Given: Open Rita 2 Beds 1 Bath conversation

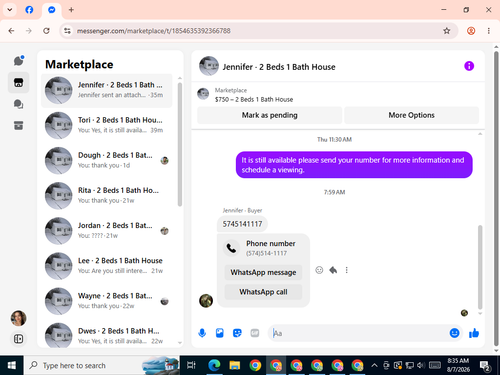Looking at the screenshot, I should point(107,196).
